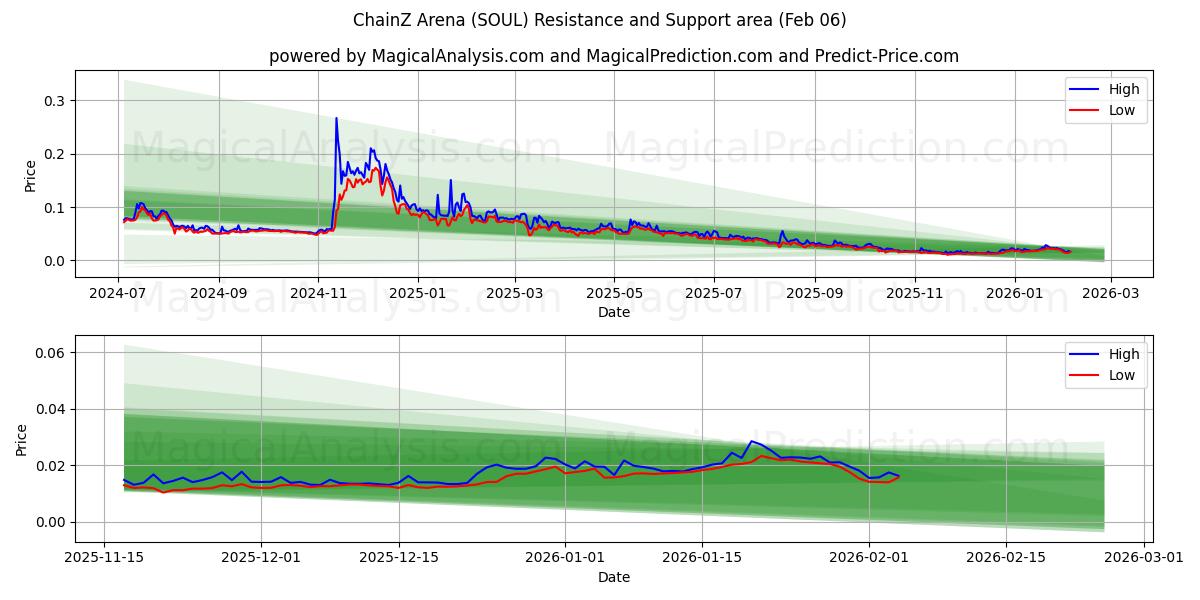
Task: Select the blue High line color swatch in top legend
Action: pos(1083,88)
